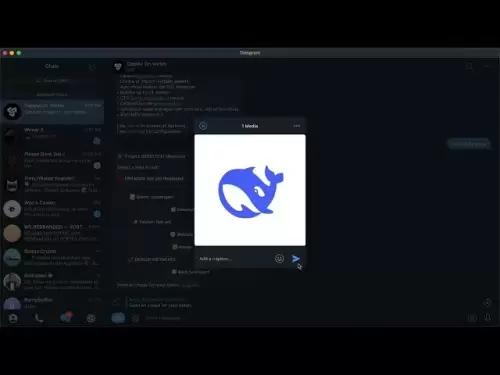Open the WE REBRANDED chat
500x375 pixels.
(52, 233)
